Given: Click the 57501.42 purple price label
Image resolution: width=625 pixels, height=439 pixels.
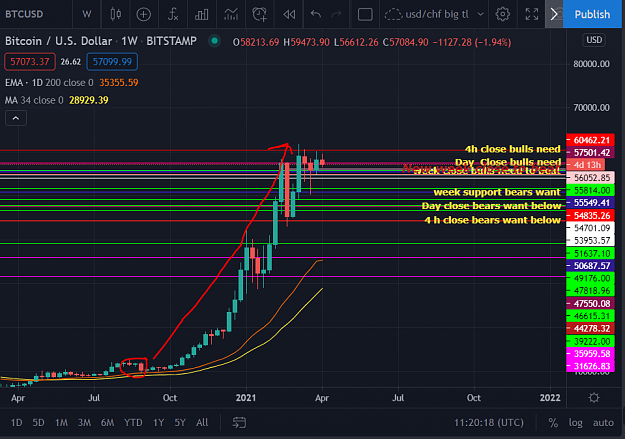Looking at the screenshot, I should 590,152.
